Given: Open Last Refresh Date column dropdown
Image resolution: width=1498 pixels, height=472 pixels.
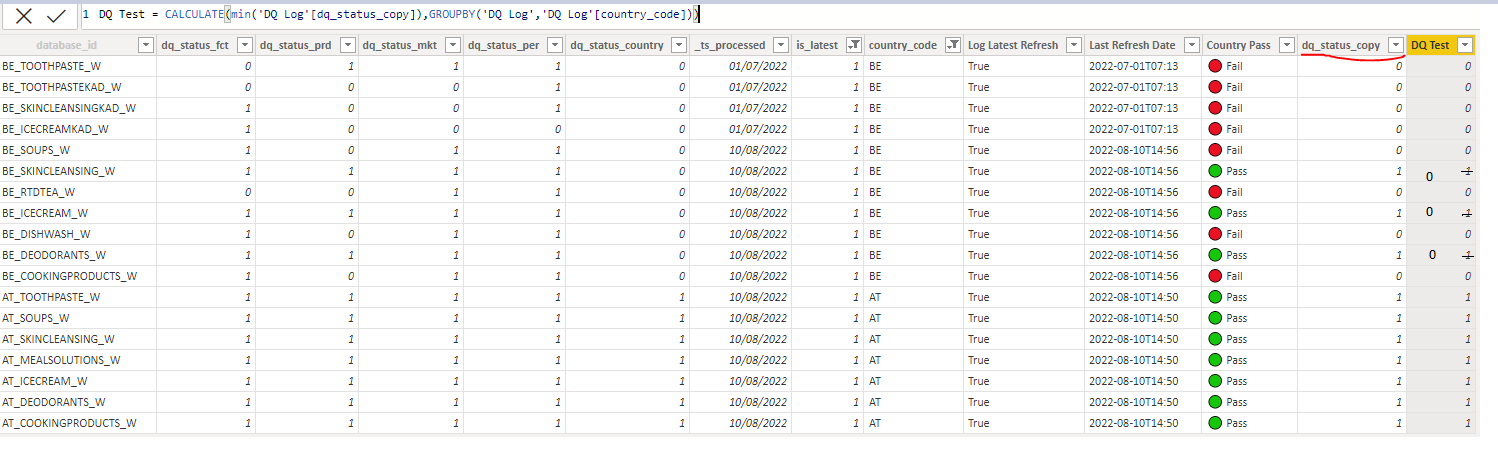Looking at the screenshot, I should pos(1190,45).
